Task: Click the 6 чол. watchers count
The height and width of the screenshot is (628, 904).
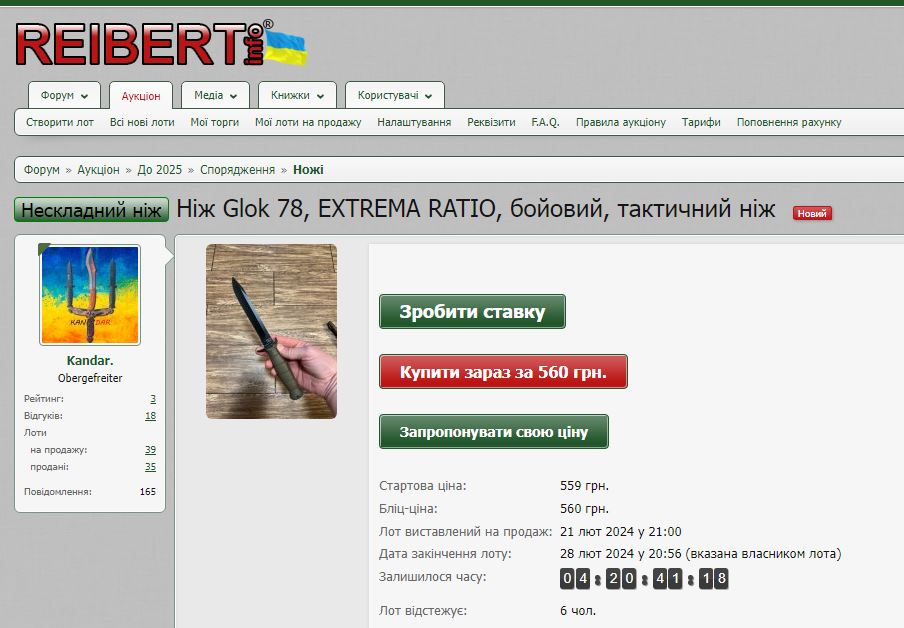Action: point(578,611)
